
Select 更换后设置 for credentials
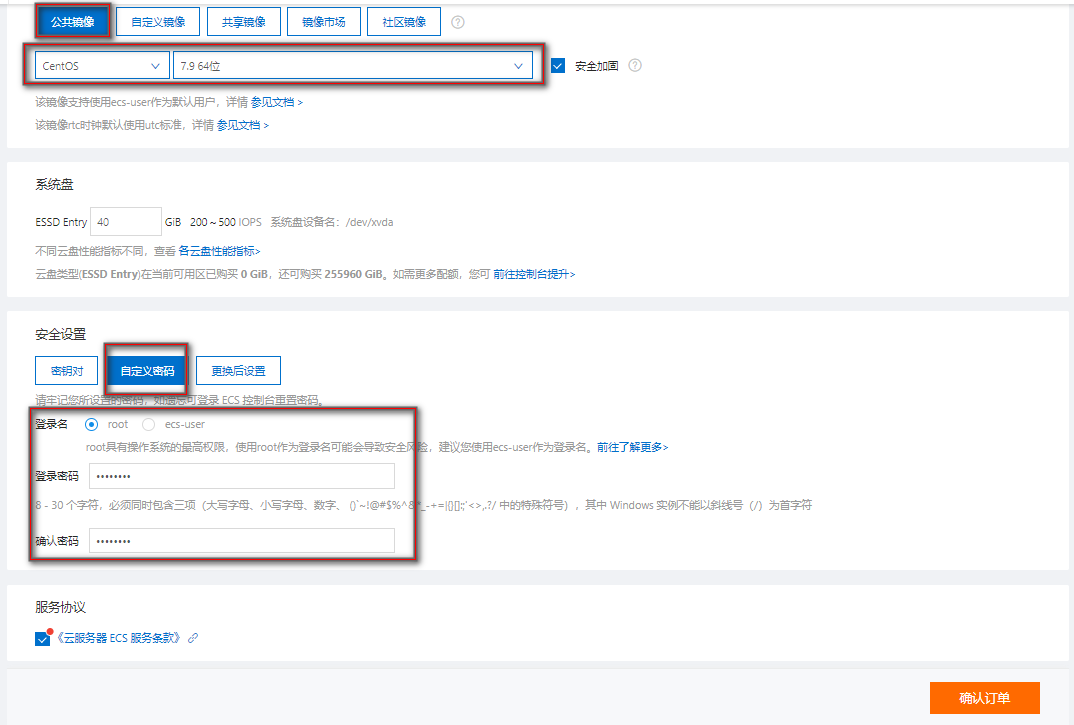click(x=237, y=370)
